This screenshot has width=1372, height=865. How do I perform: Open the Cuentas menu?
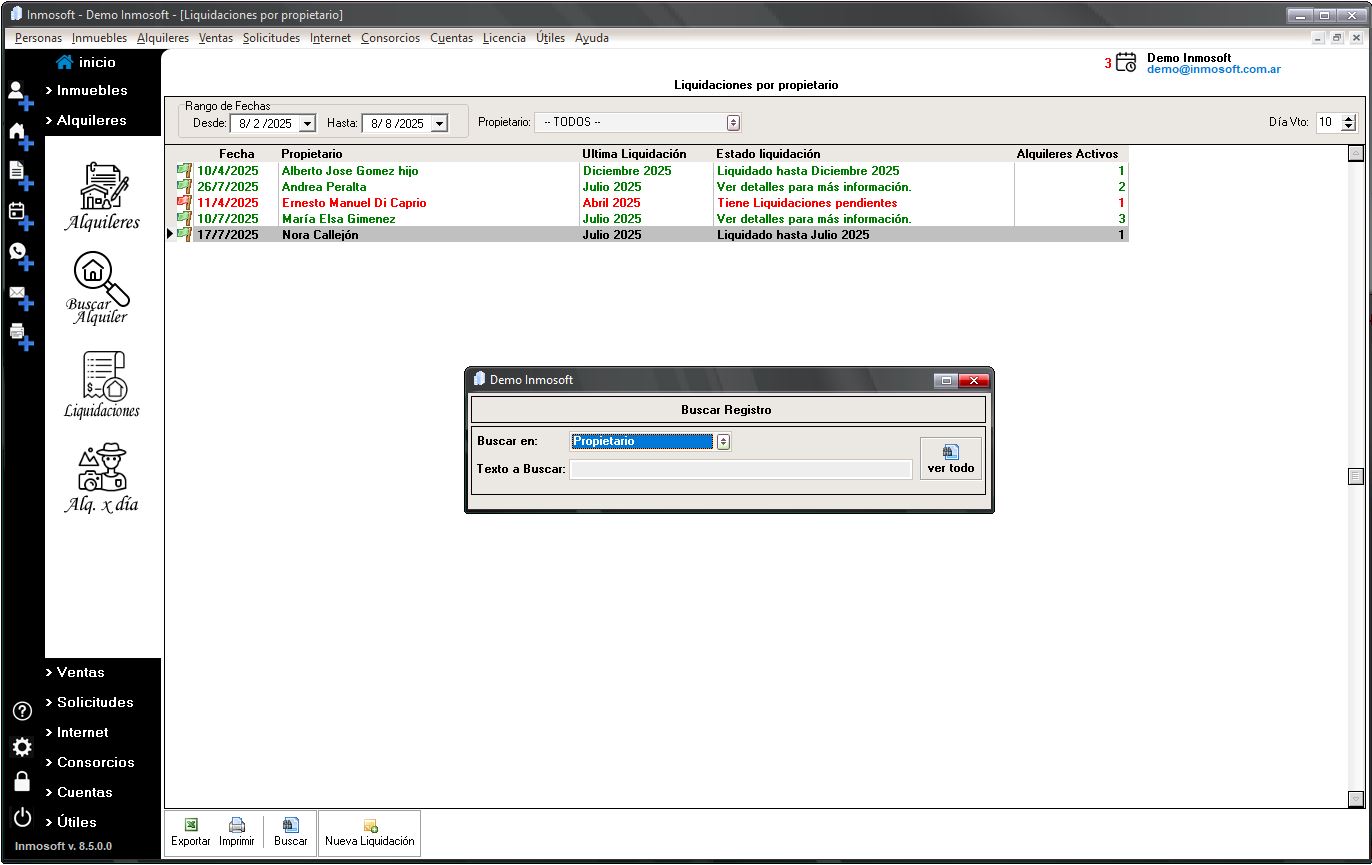(451, 38)
